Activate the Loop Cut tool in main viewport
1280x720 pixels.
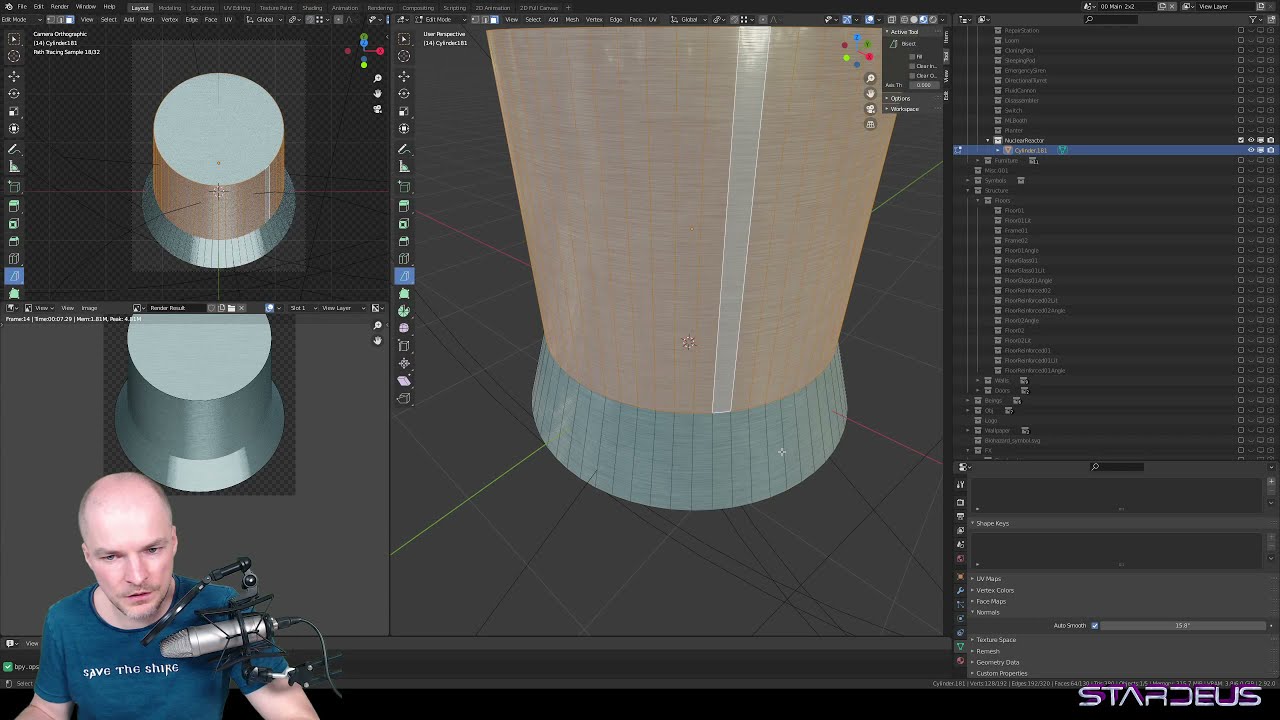(404, 258)
